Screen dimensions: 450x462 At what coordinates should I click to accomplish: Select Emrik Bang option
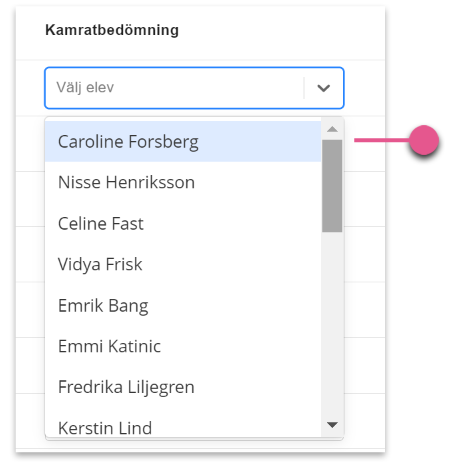coord(183,305)
